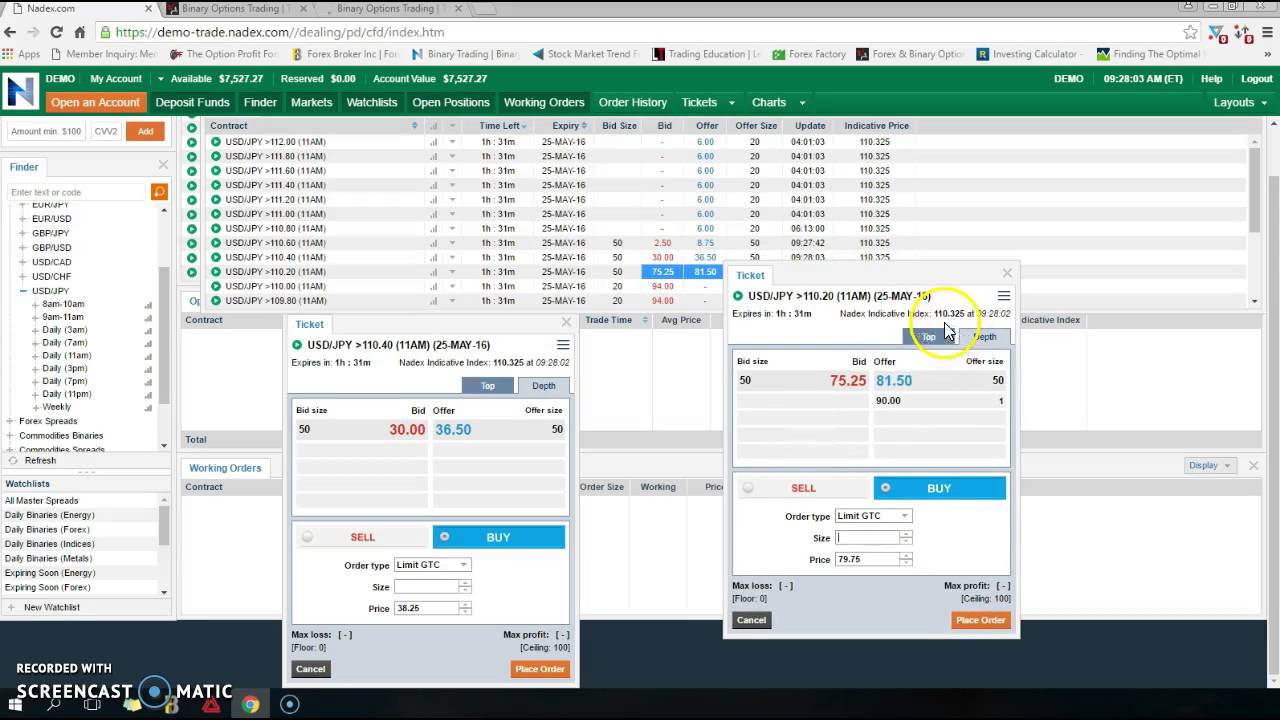Screen dimensions: 1280x720
Task: Click the Chrome home icon
Action: coord(80,32)
